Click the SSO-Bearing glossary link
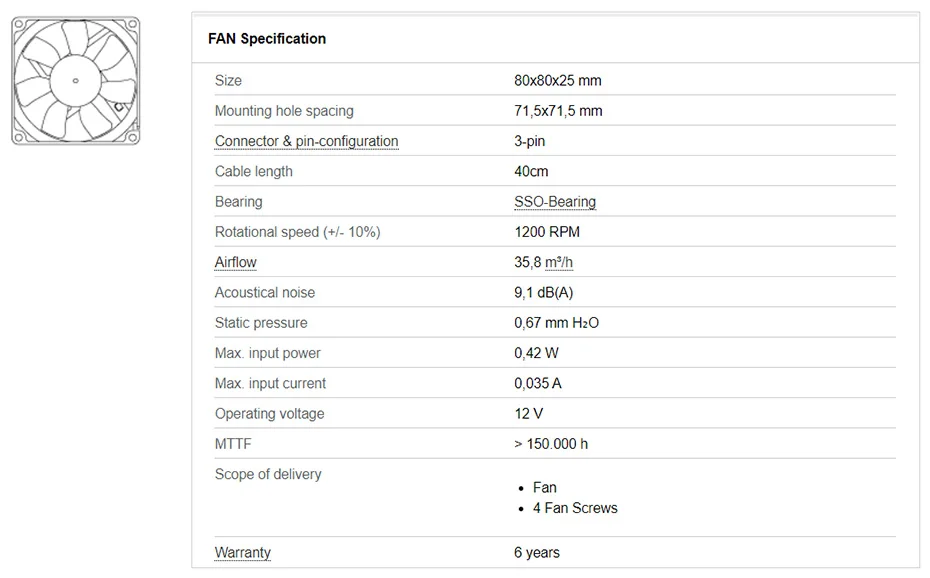The width and height of the screenshot is (930, 578). pyautogui.click(x=555, y=202)
